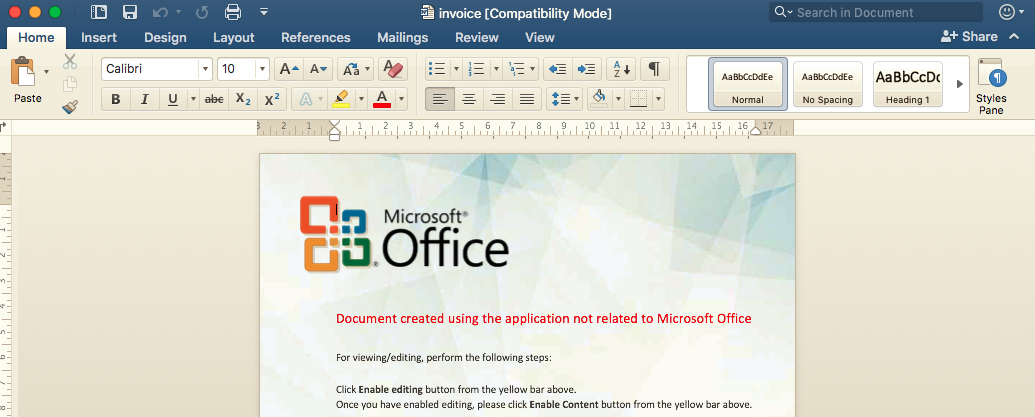Click the Paste clipboard icon
The width and height of the screenshot is (1035, 417).
(22, 71)
